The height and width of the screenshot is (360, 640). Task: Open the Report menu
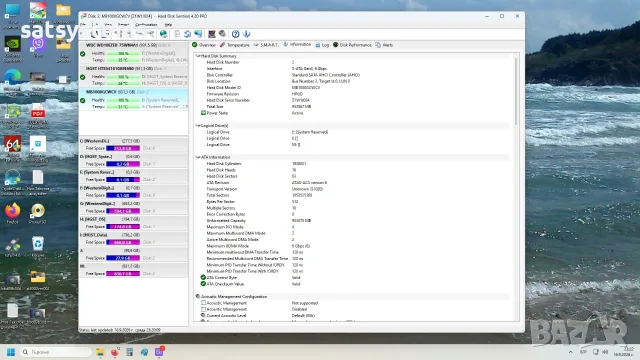tap(123, 25)
